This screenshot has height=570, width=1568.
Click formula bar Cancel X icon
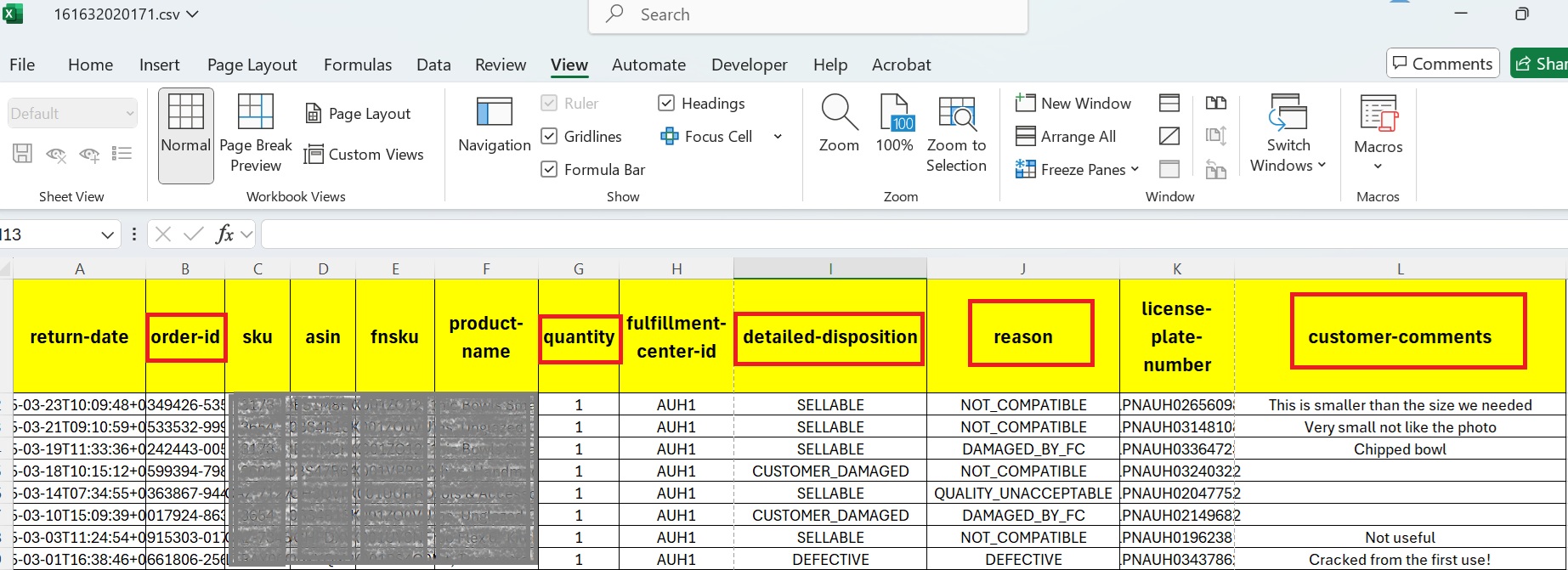click(x=163, y=234)
